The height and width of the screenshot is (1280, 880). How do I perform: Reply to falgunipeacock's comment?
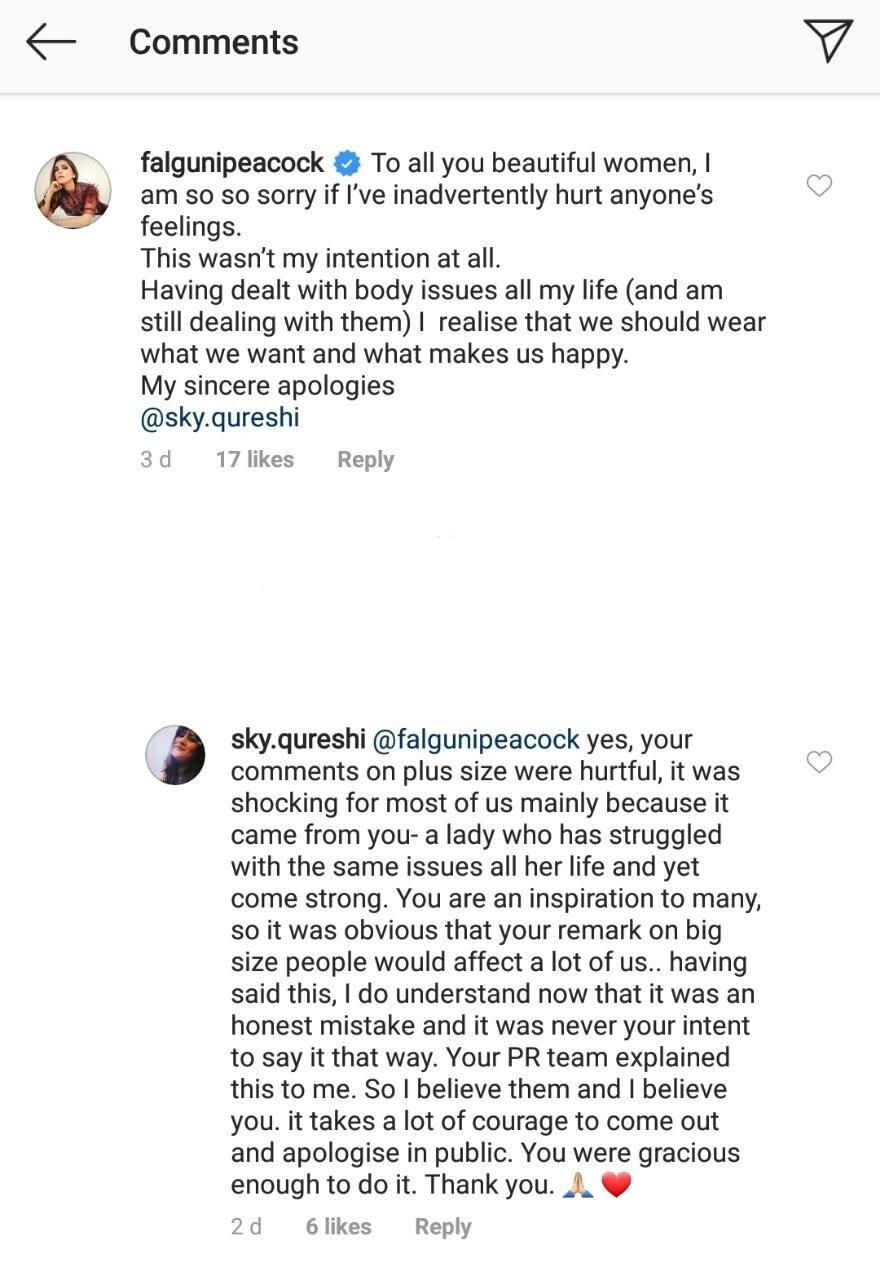(365, 460)
